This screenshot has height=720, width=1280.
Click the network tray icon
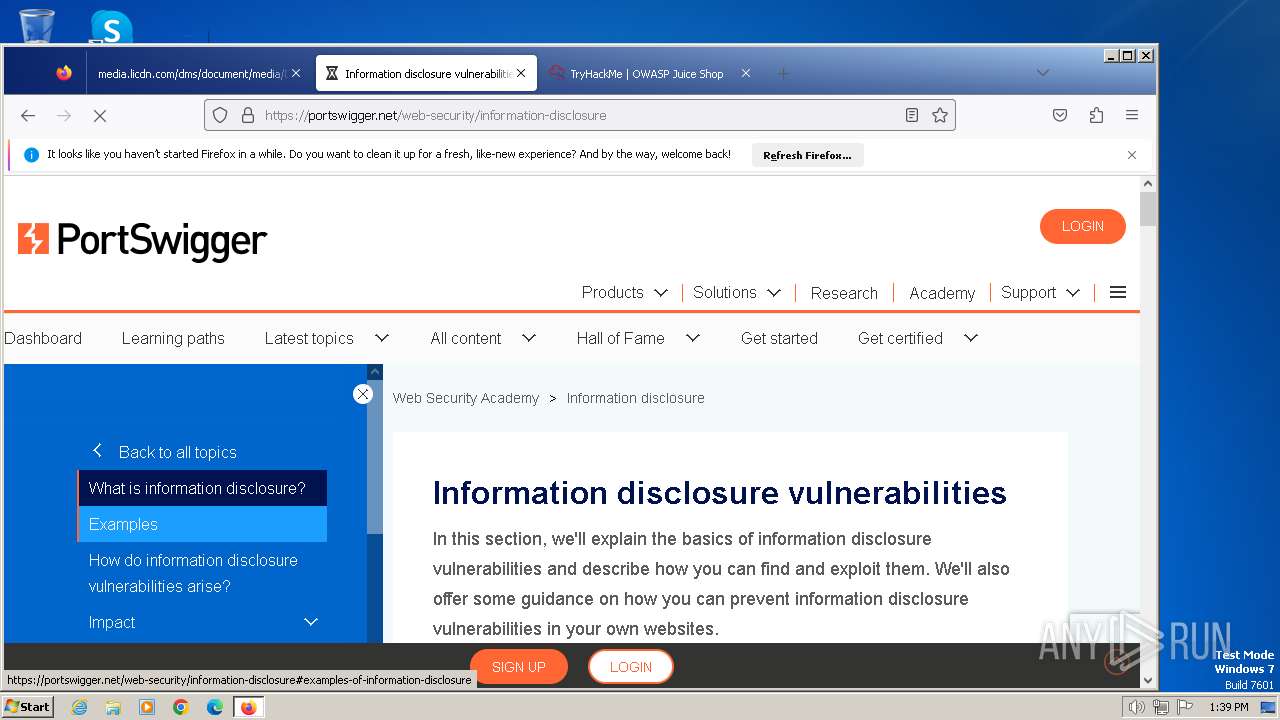coord(1161,707)
